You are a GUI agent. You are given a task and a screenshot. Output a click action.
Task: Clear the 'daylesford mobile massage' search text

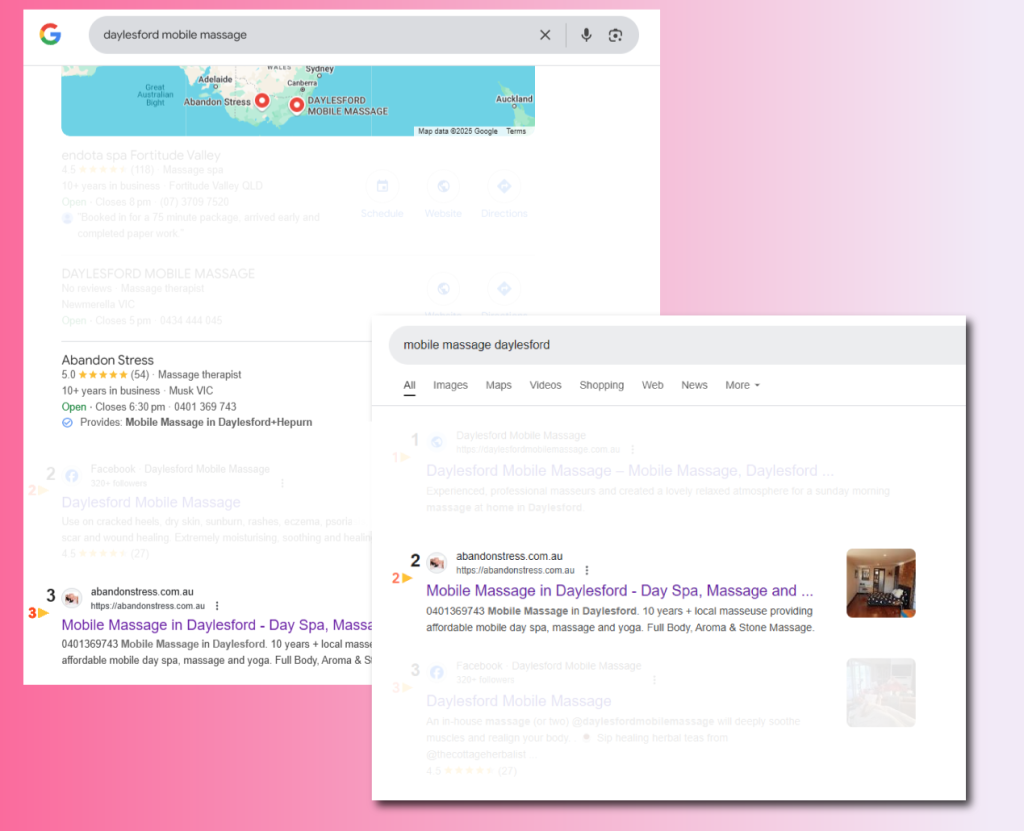pos(545,35)
